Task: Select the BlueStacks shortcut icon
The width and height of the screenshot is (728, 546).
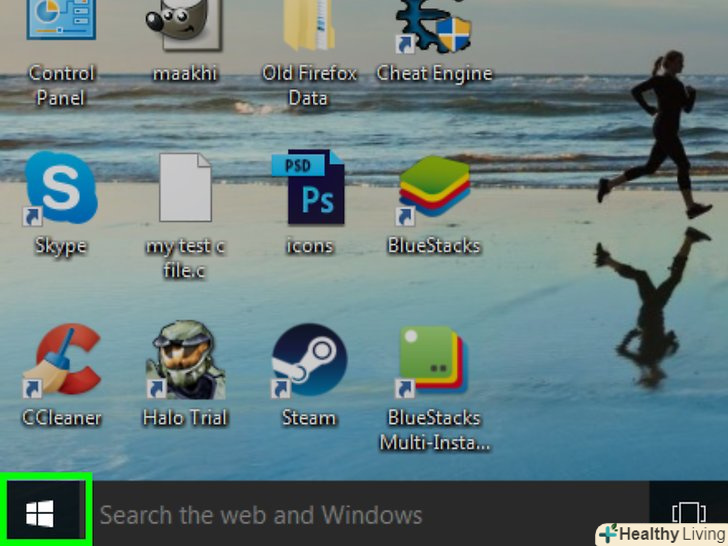Action: click(x=433, y=189)
